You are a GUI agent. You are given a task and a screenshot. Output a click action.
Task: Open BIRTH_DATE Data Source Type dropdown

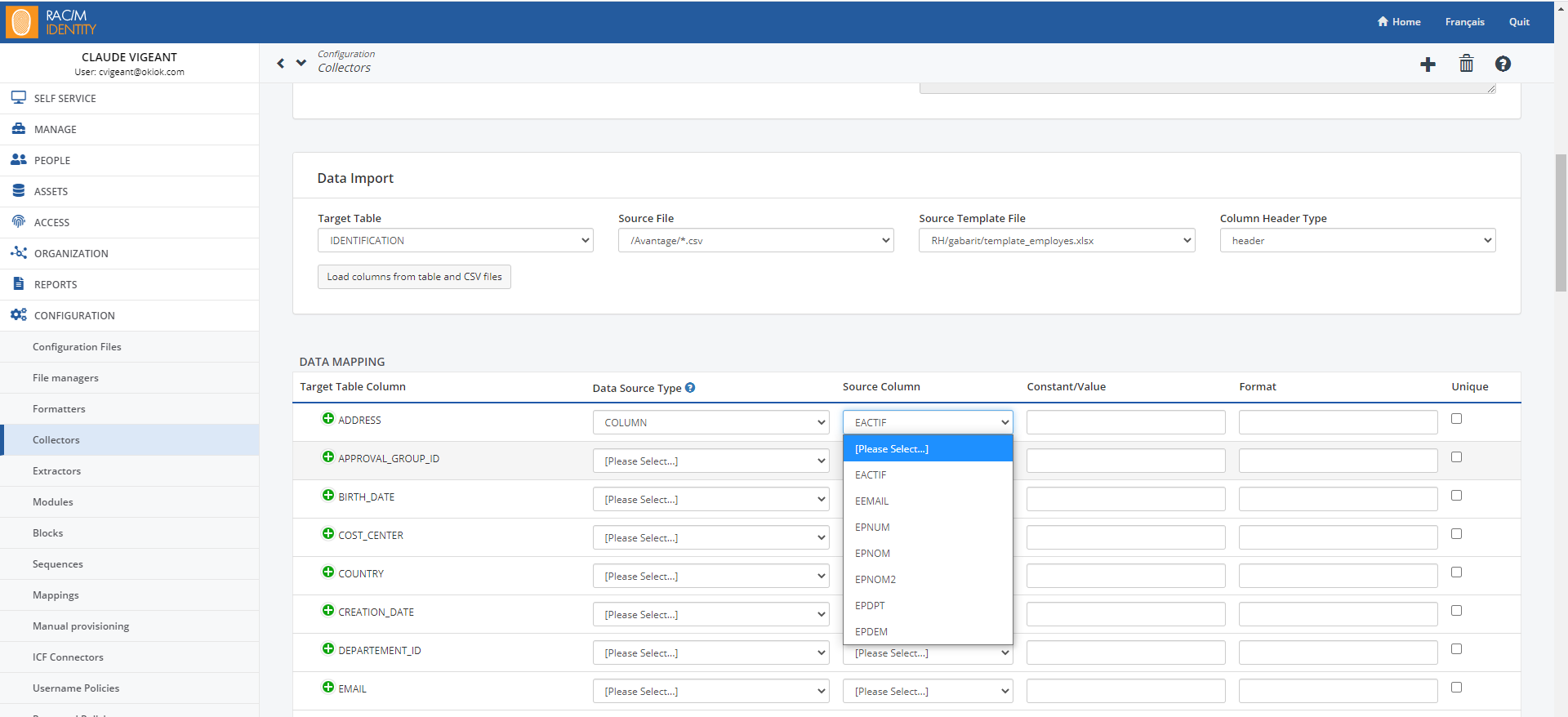coord(711,499)
